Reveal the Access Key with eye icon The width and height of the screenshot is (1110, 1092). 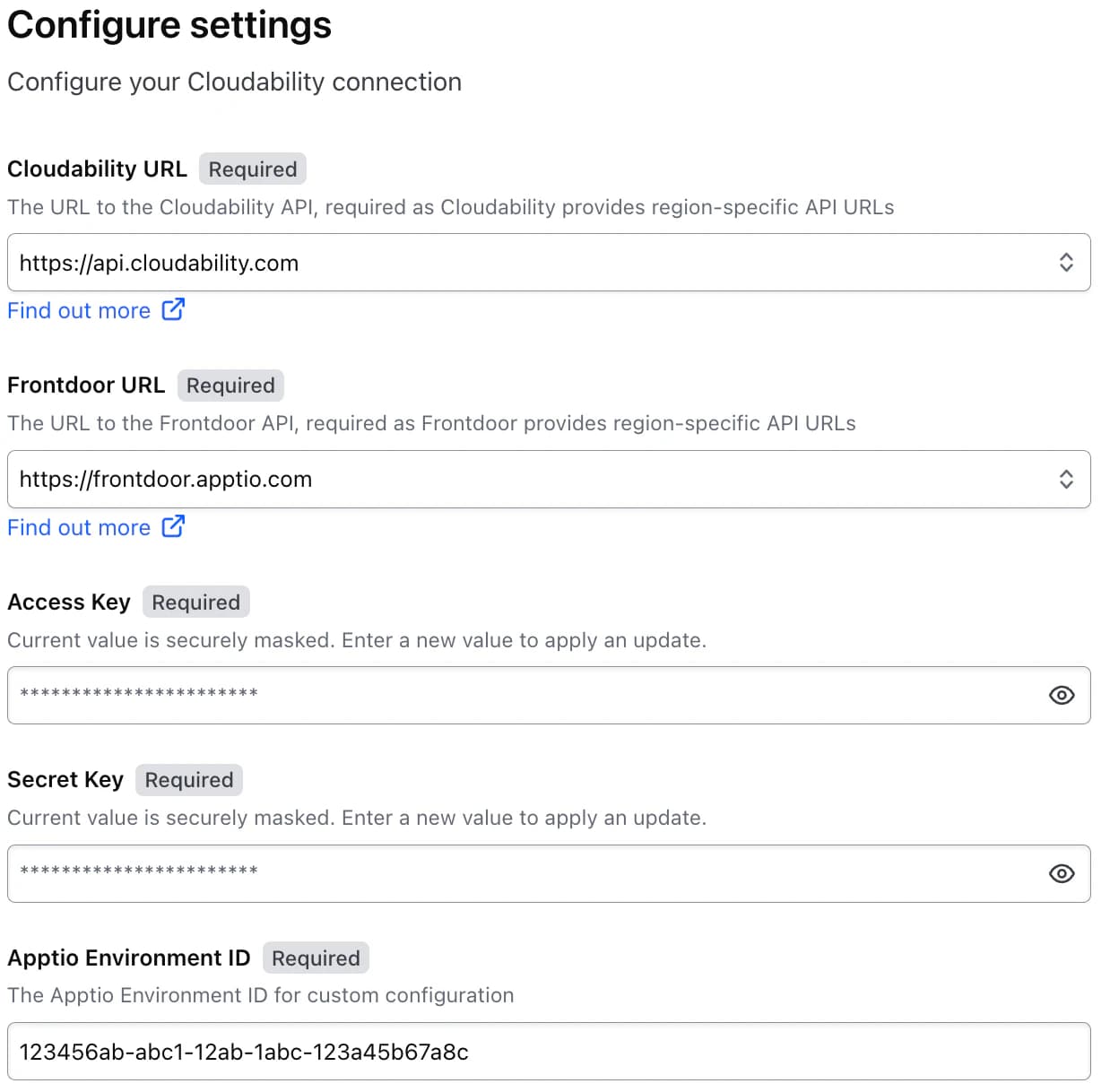coord(1062,696)
